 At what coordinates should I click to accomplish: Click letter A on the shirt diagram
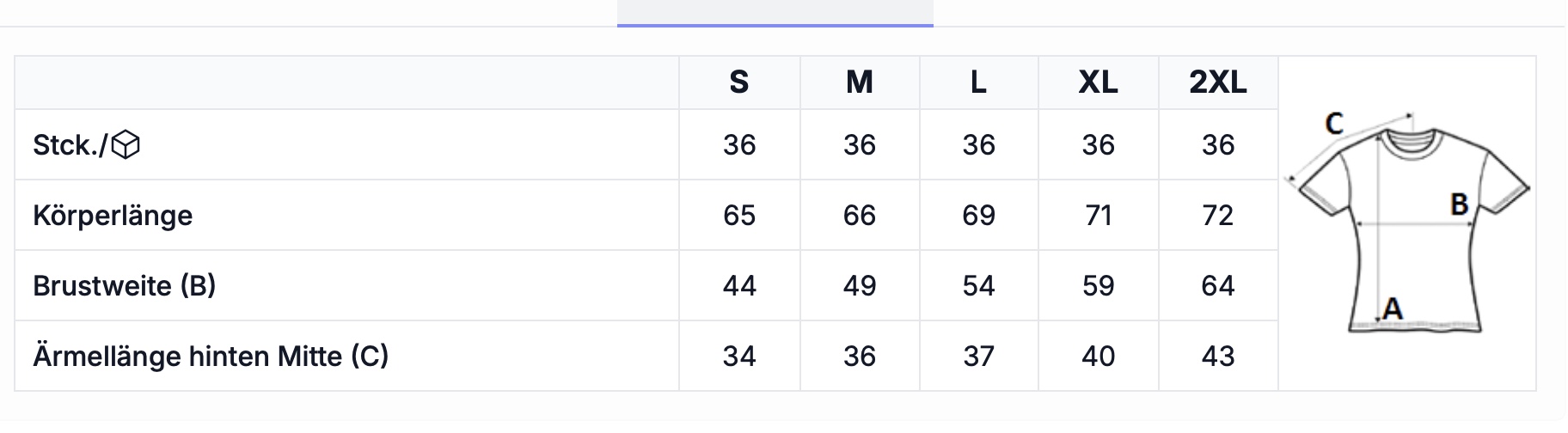click(1393, 308)
